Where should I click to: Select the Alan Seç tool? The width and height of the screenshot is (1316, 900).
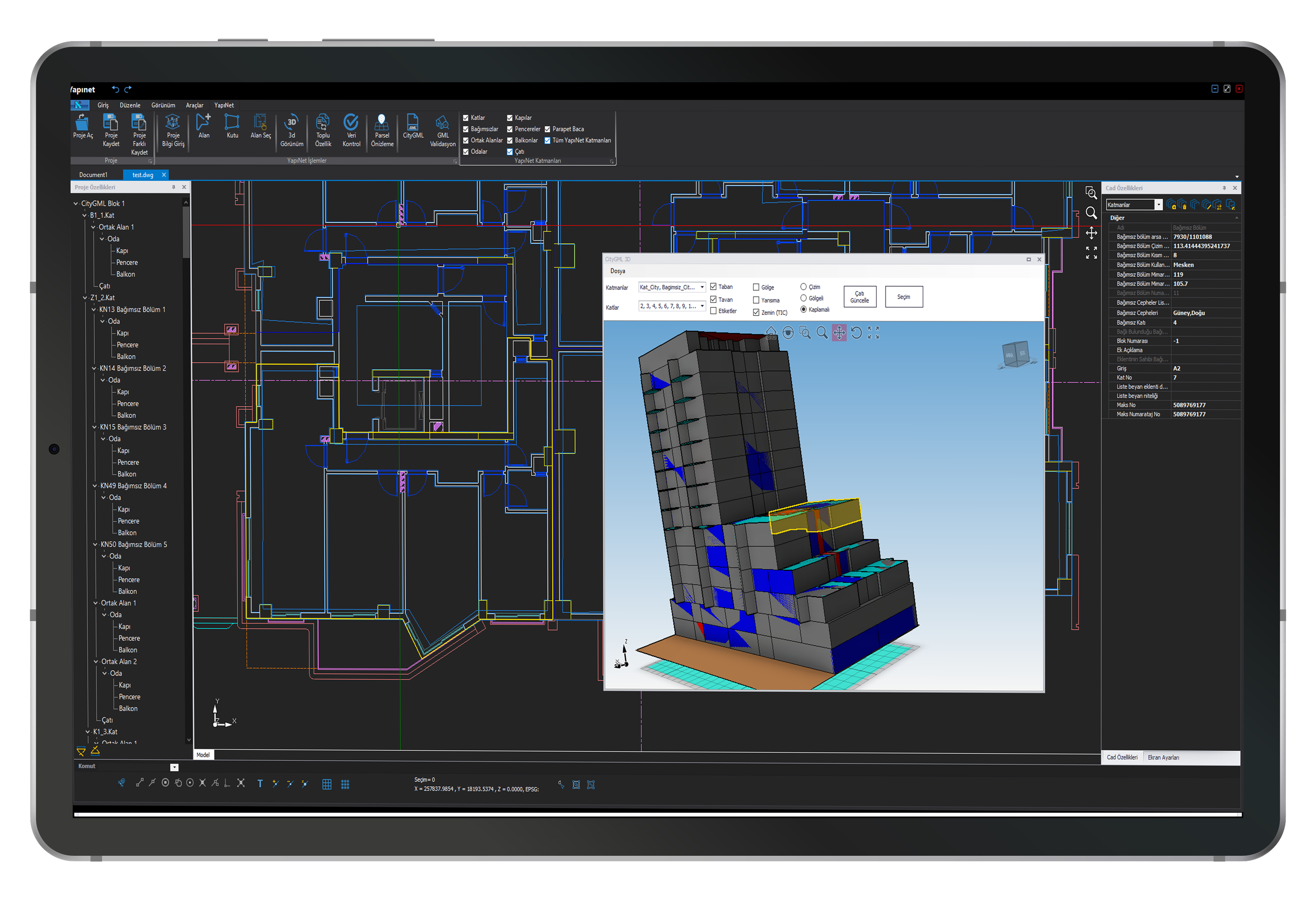click(260, 123)
